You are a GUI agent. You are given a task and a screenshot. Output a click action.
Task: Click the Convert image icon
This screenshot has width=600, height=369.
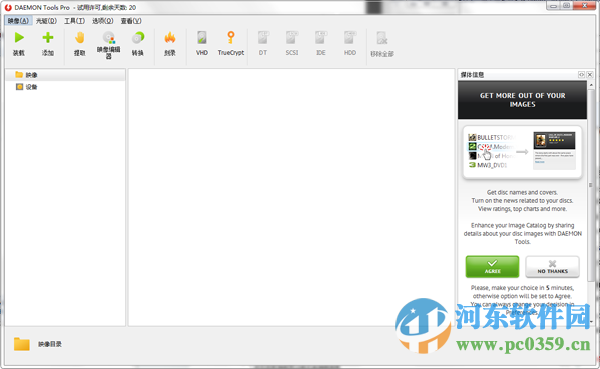pyautogui.click(x=138, y=38)
